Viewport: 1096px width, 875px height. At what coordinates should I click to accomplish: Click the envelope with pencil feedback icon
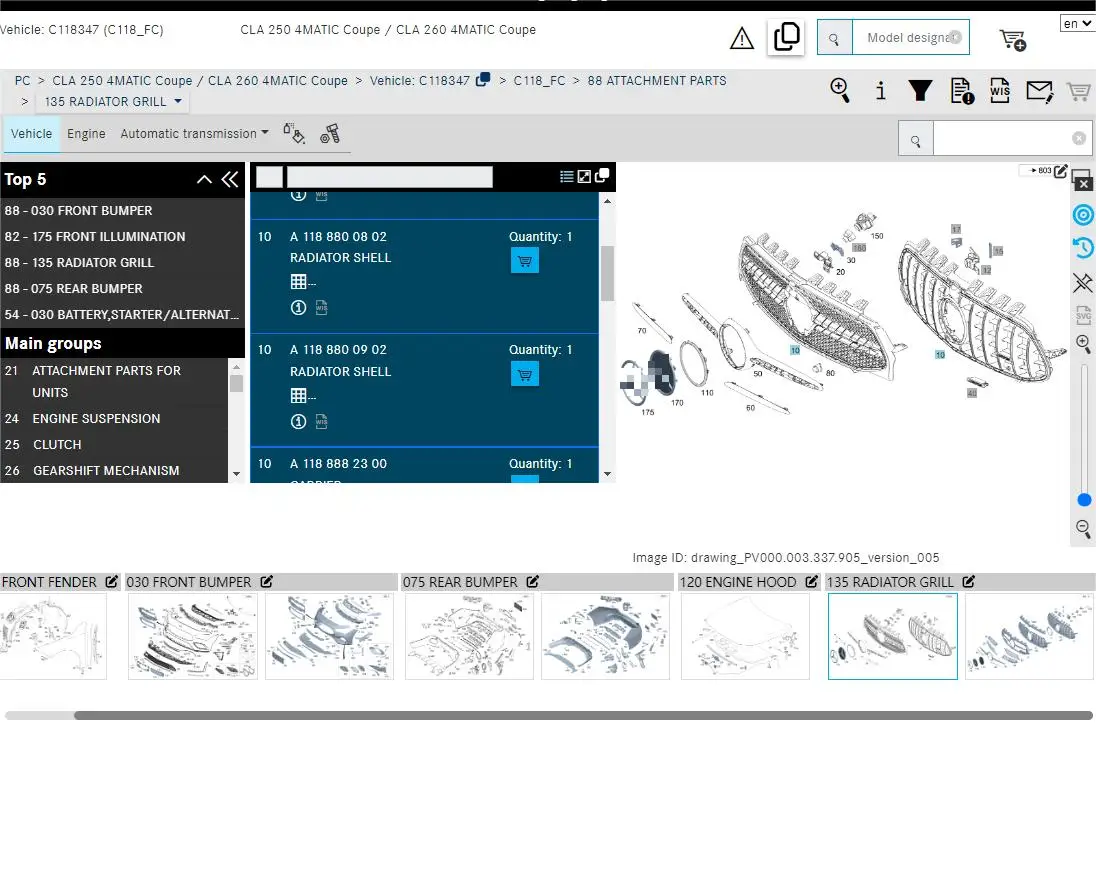click(1039, 91)
